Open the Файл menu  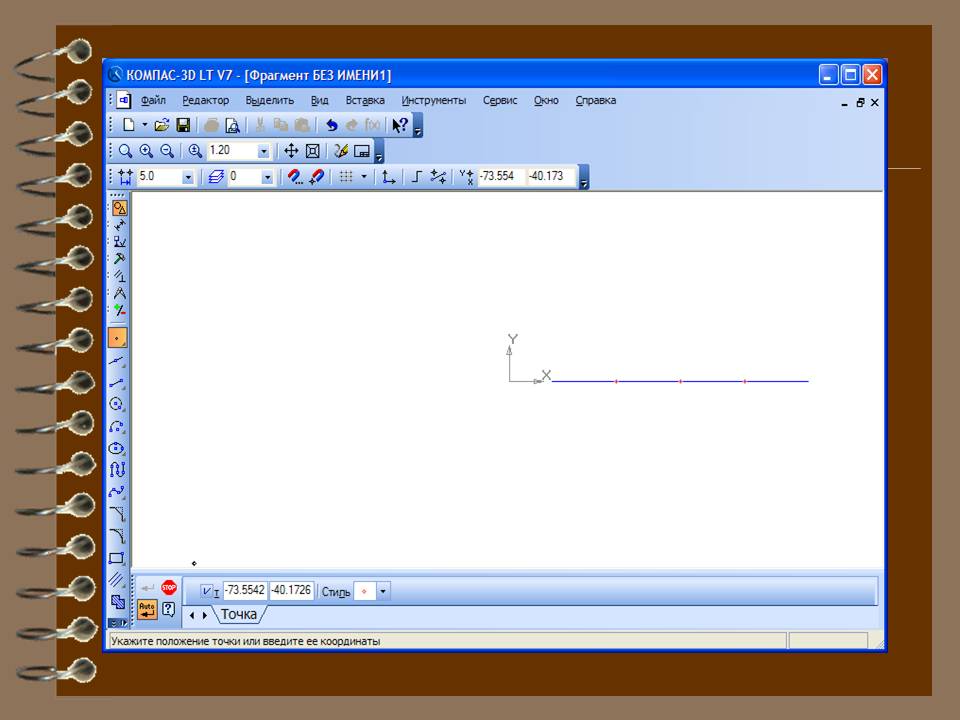(x=153, y=100)
